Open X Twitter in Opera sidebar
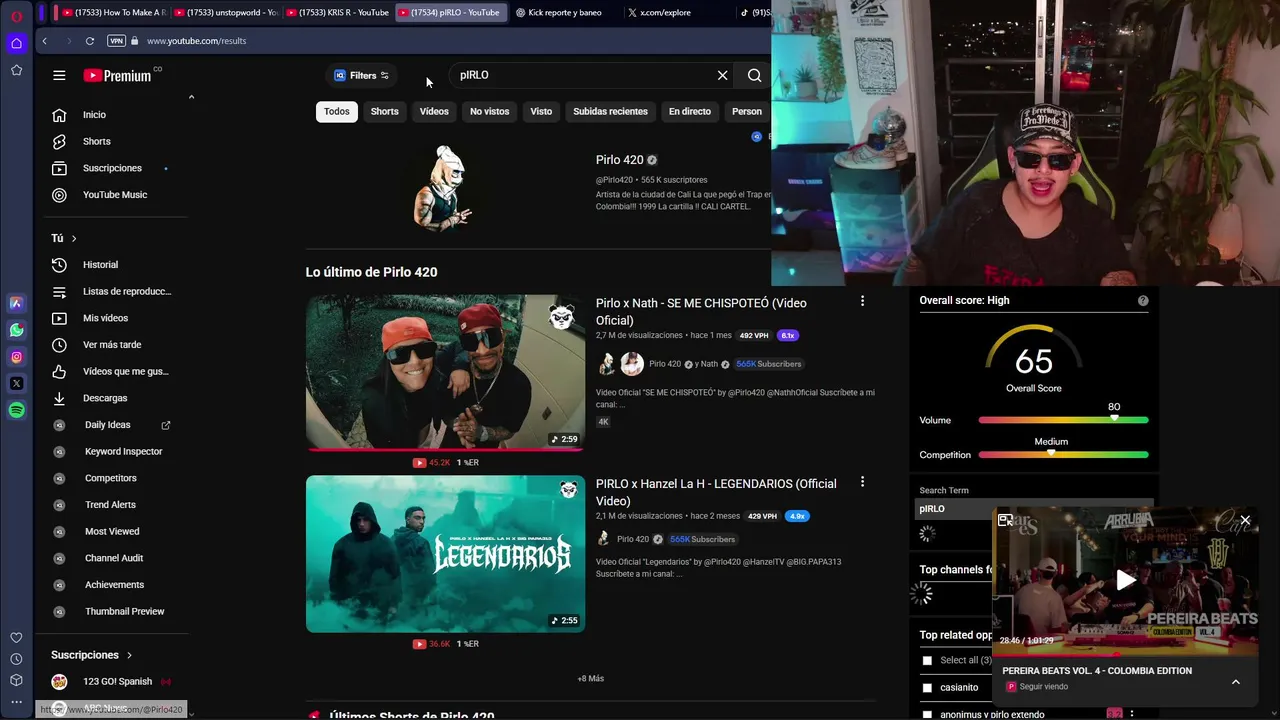Image resolution: width=1280 pixels, height=720 pixels. coord(16,383)
